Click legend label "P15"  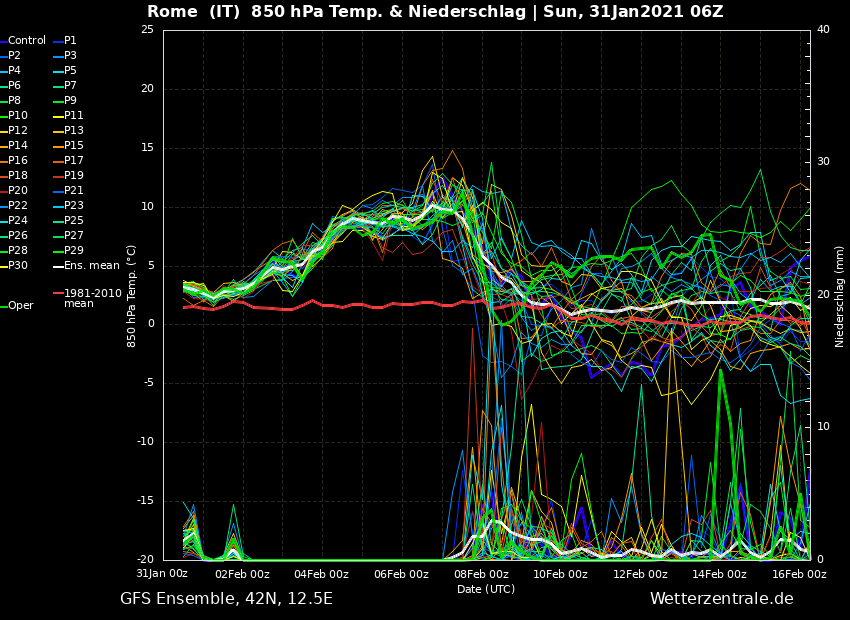(74, 145)
